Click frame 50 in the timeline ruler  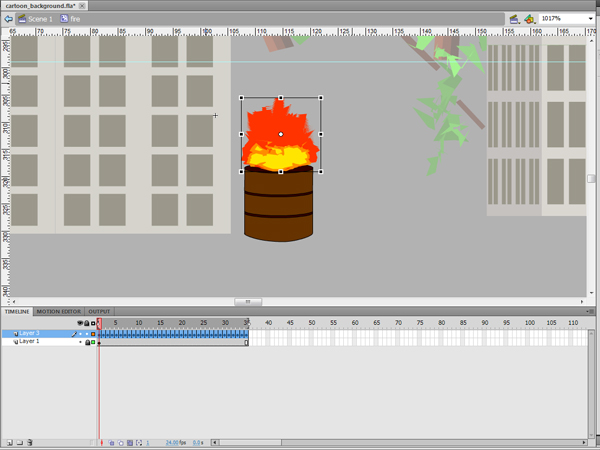coord(312,323)
